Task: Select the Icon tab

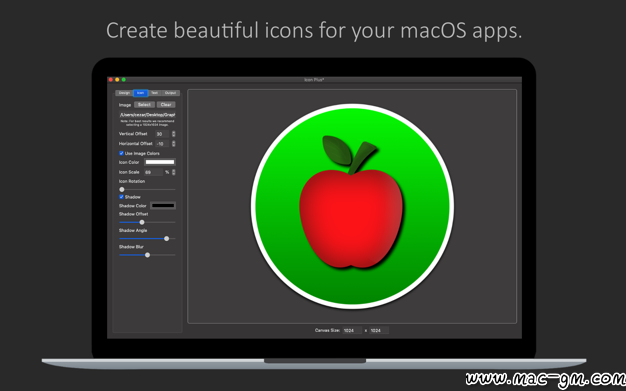Action: [x=141, y=93]
